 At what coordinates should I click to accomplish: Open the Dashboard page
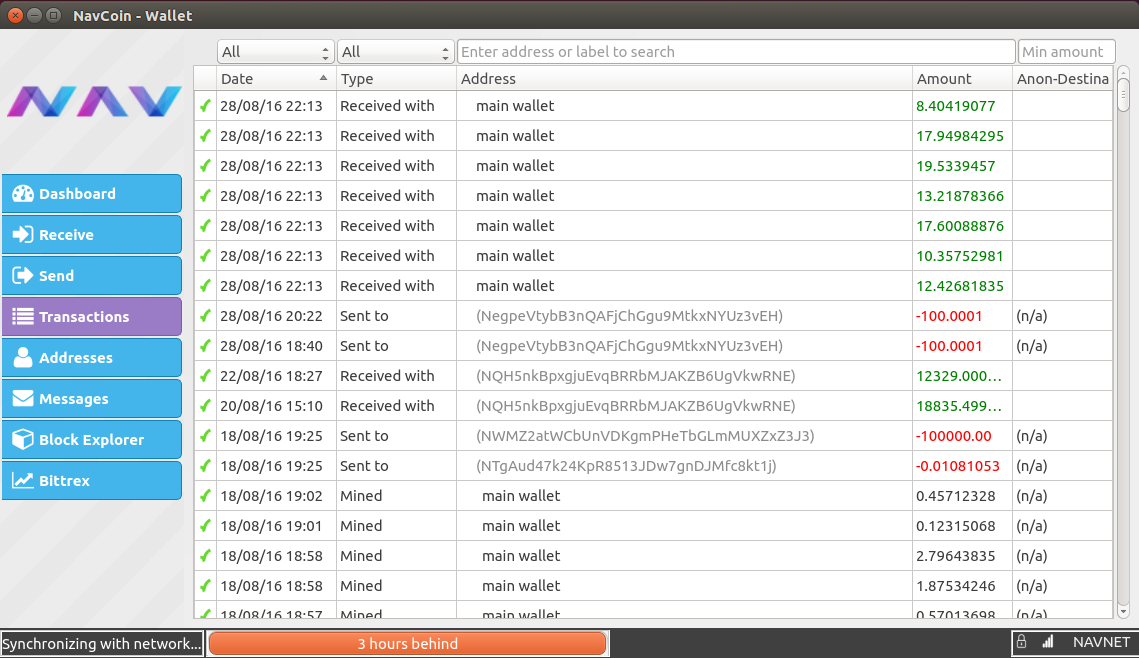(92, 193)
